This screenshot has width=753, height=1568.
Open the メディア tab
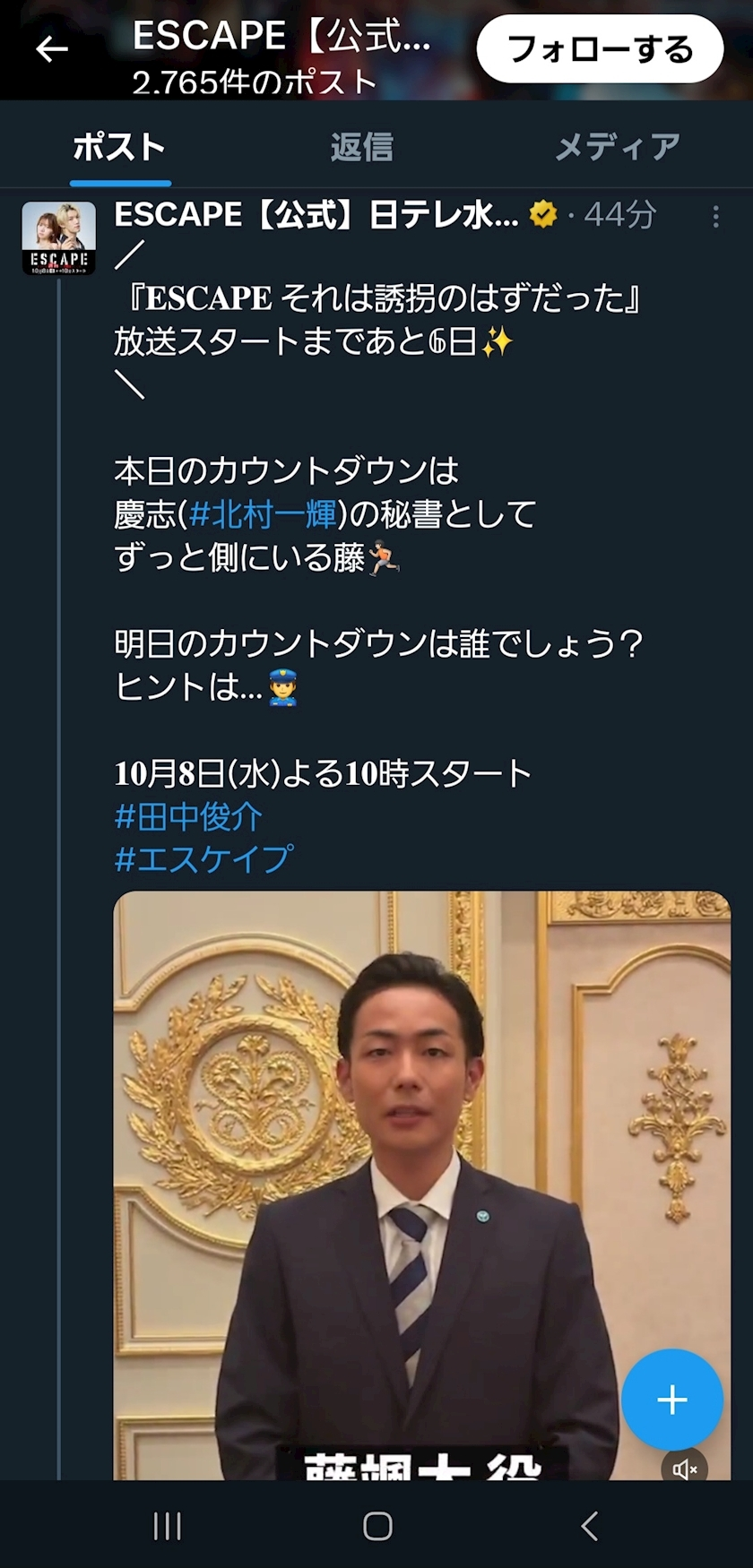pyautogui.click(x=617, y=147)
